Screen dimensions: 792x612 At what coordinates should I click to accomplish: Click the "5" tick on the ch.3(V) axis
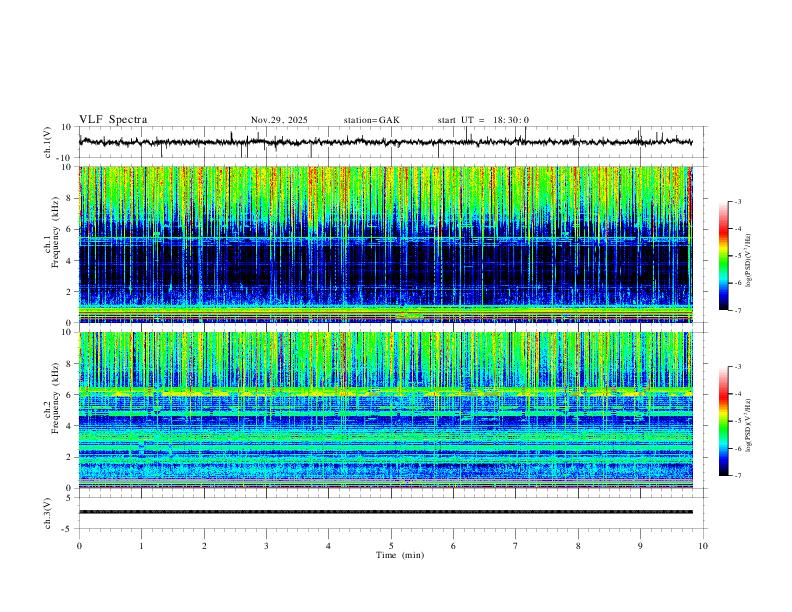(70, 497)
